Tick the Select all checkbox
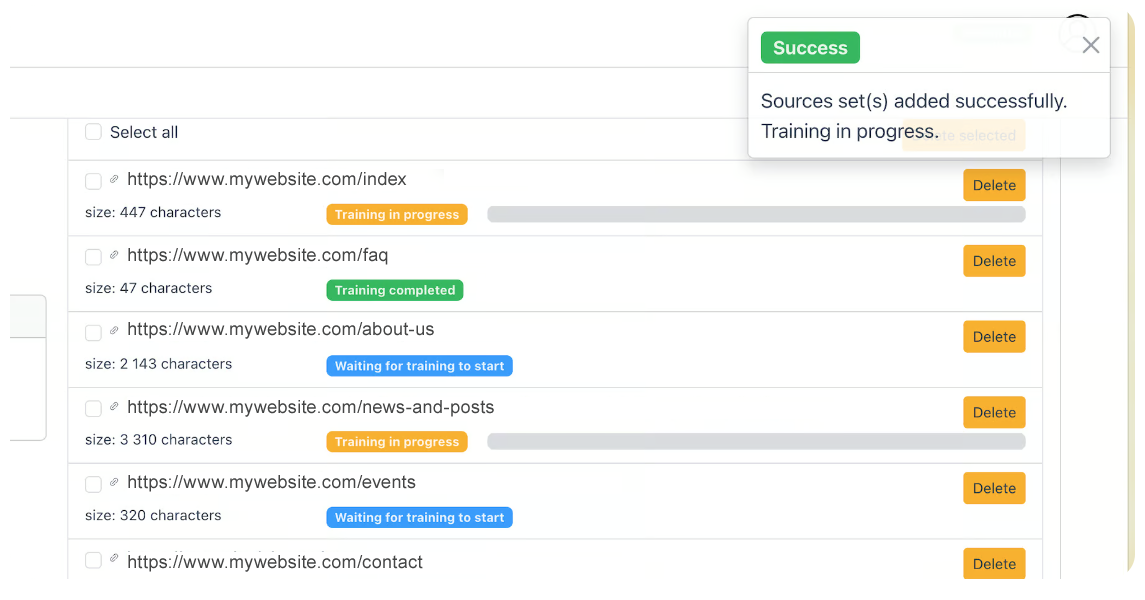 pos(93,132)
